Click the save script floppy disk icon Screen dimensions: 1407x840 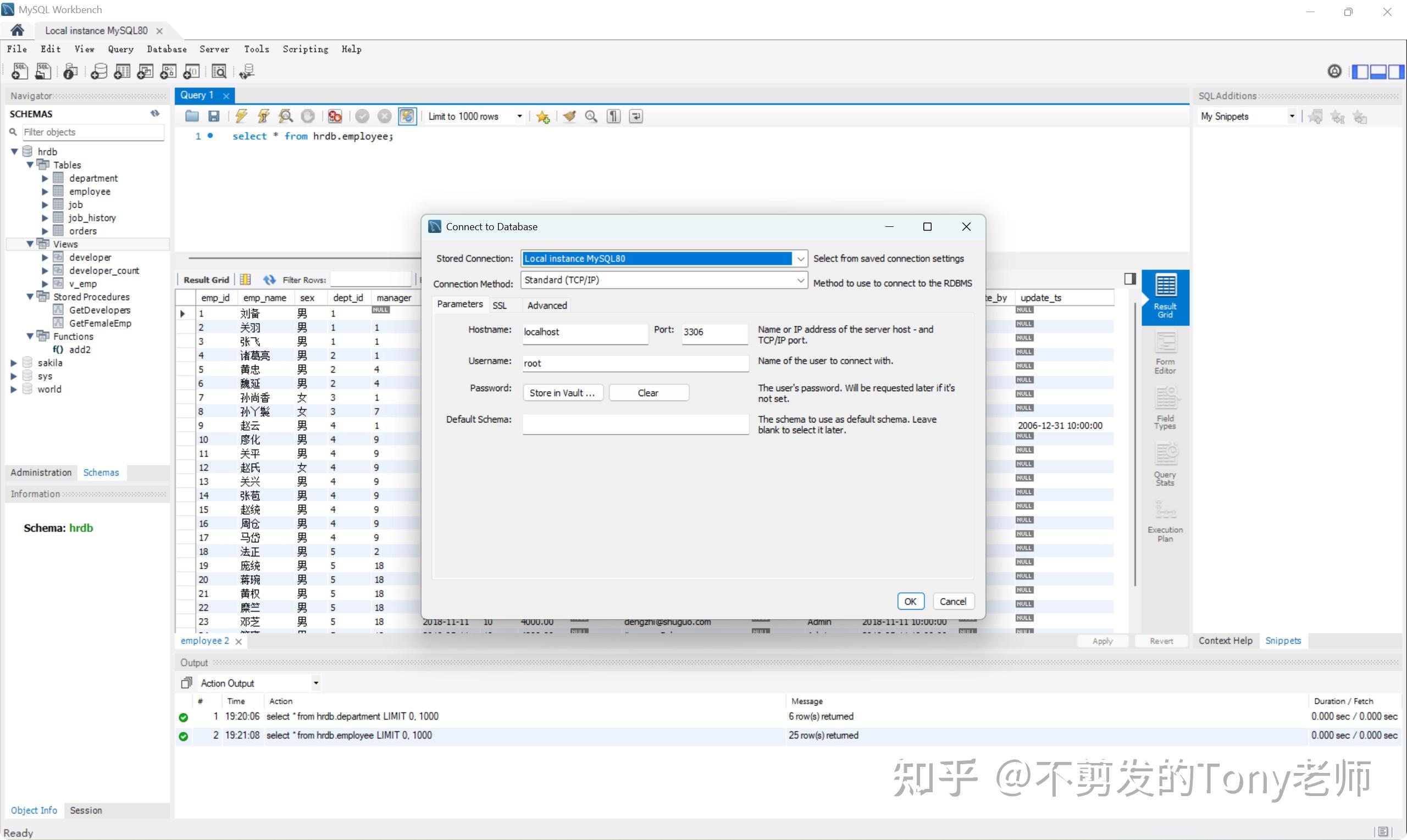214,116
